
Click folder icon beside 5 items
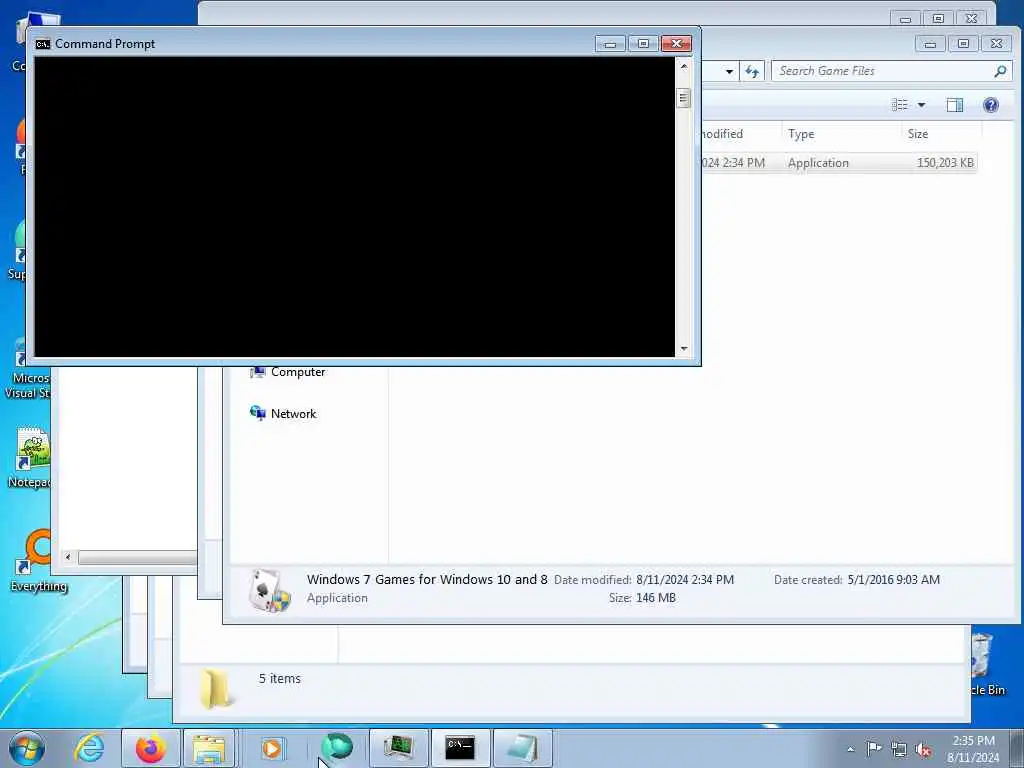tap(215, 688)
